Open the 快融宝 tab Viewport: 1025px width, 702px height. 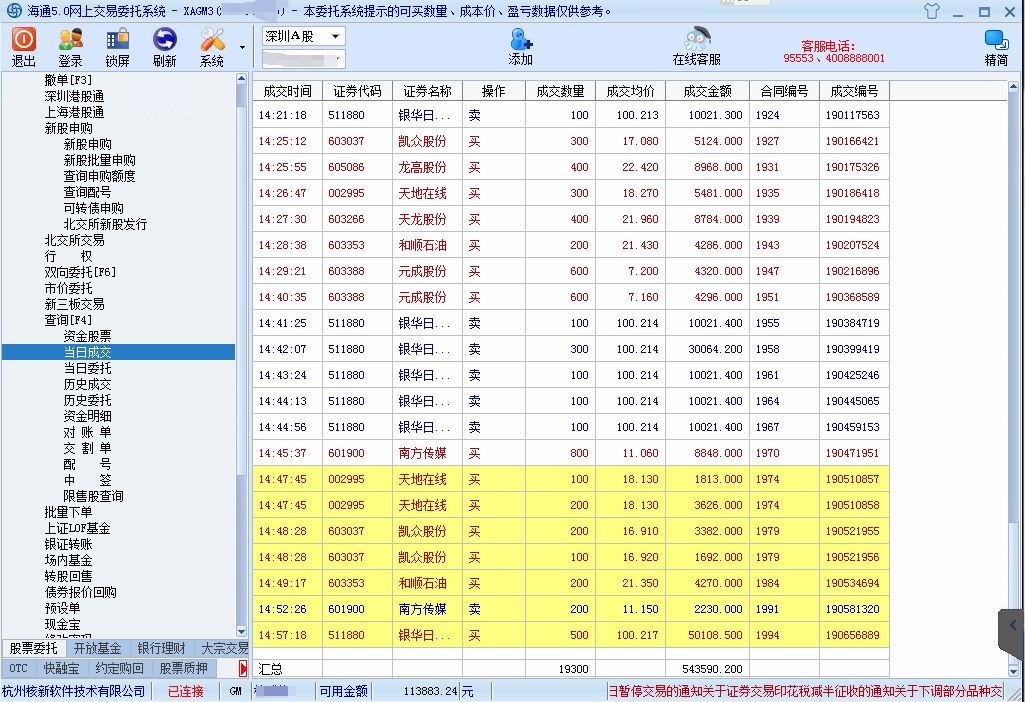(x=61, y=668)
